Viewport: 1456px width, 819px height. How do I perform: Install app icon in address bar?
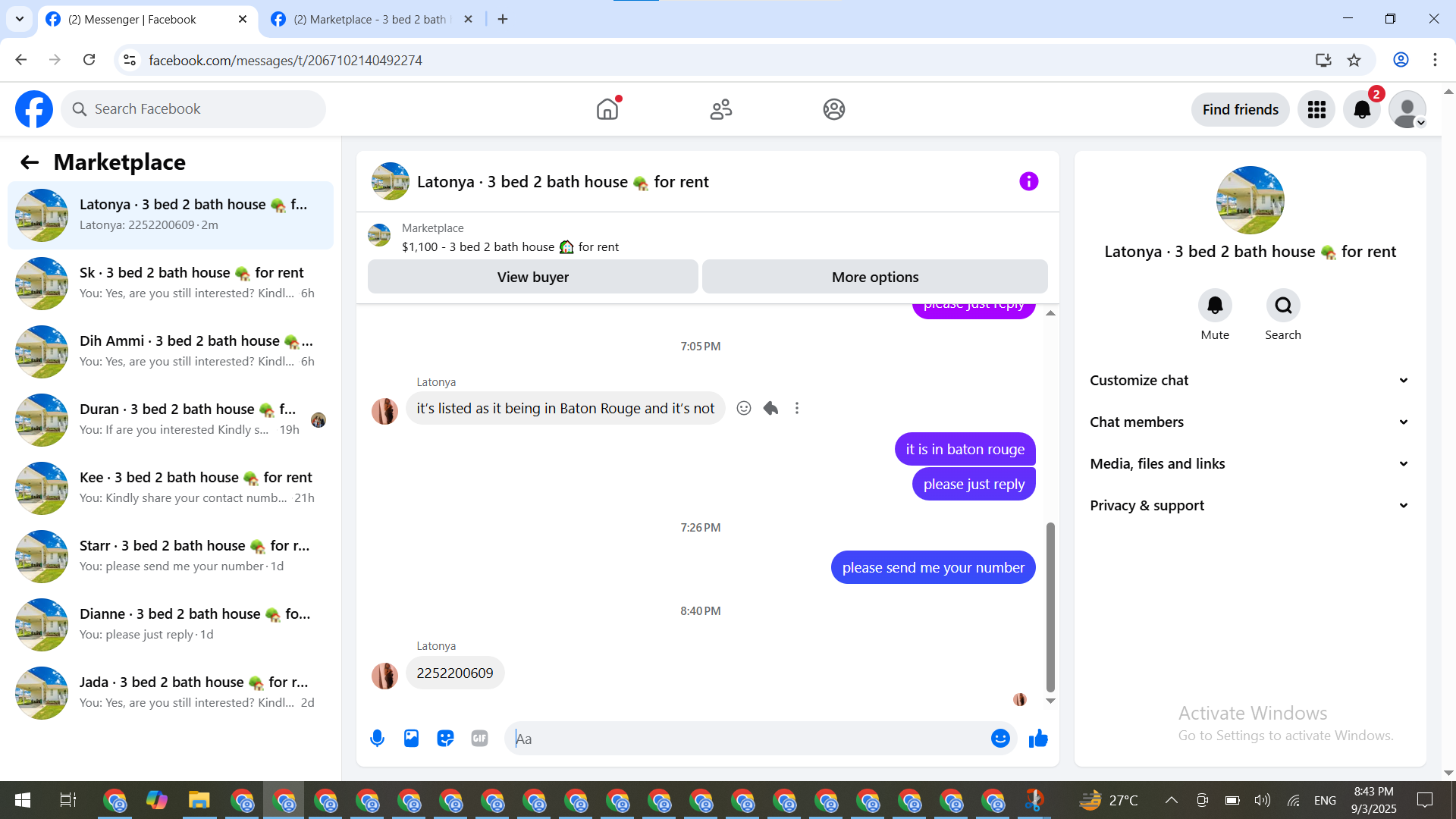pos(1323,60)
